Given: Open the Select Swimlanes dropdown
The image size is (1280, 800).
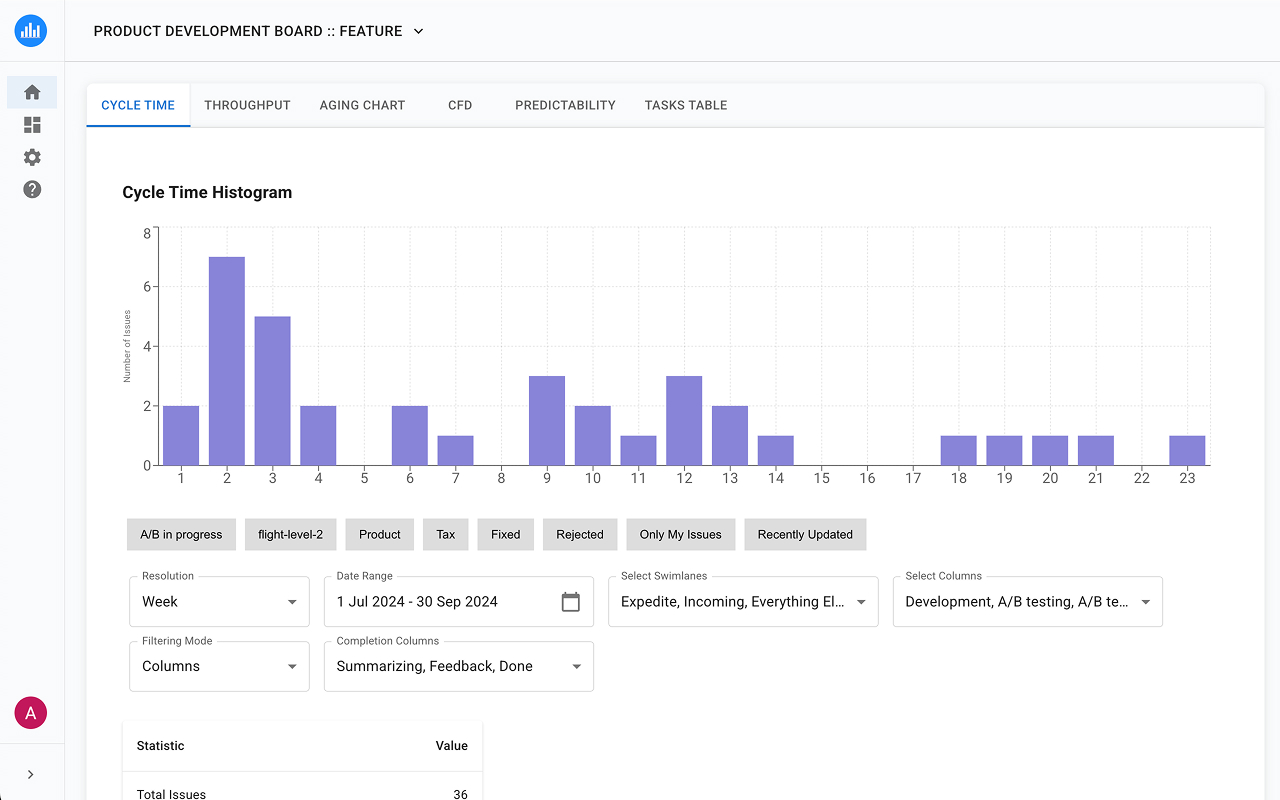Looking at the screenshot, I should click(x=743, y=602).
